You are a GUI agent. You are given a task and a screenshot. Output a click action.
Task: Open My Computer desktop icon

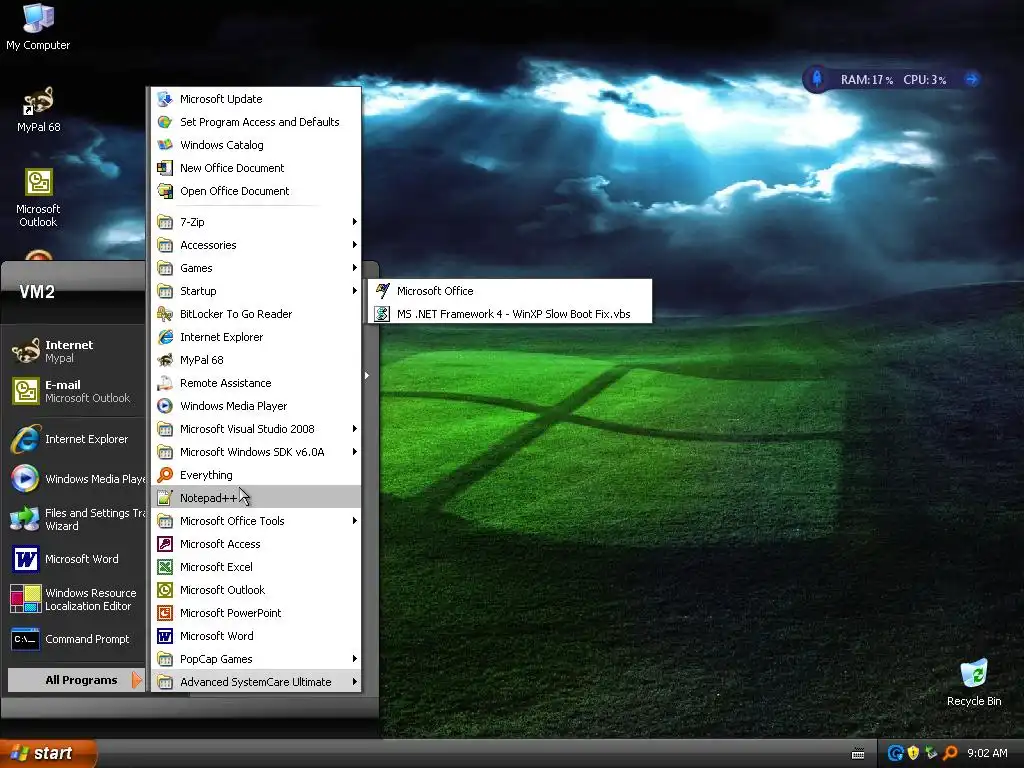pyautogui.click(x=38, y=26)
